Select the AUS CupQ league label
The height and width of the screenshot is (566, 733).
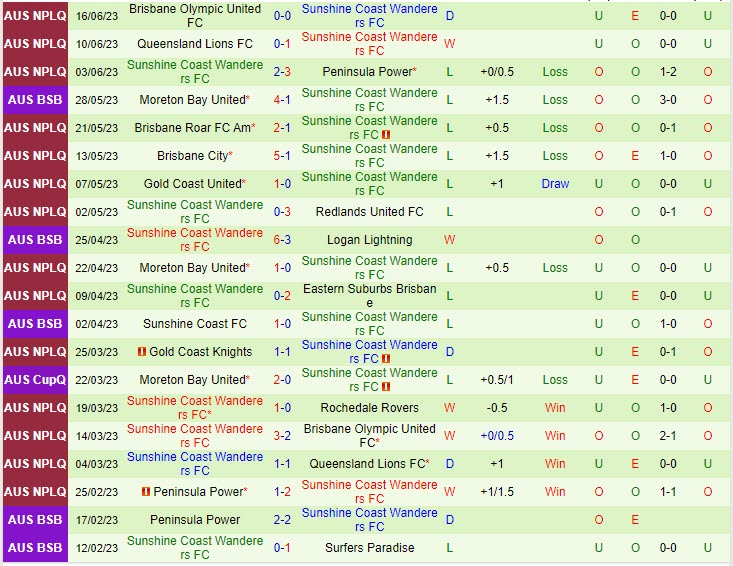tap(35, 380)
